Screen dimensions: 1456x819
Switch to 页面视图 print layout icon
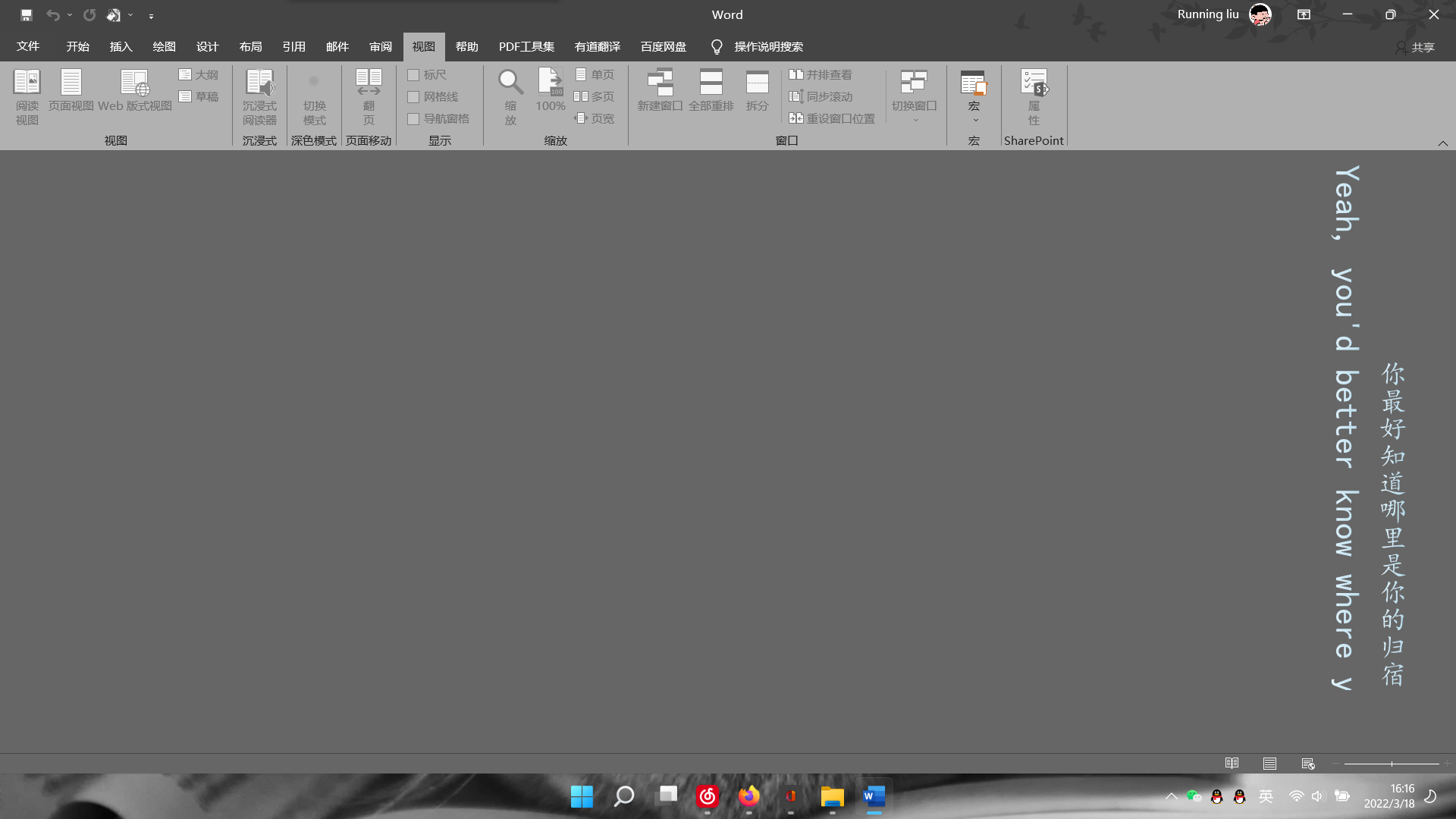click(71, 83)
